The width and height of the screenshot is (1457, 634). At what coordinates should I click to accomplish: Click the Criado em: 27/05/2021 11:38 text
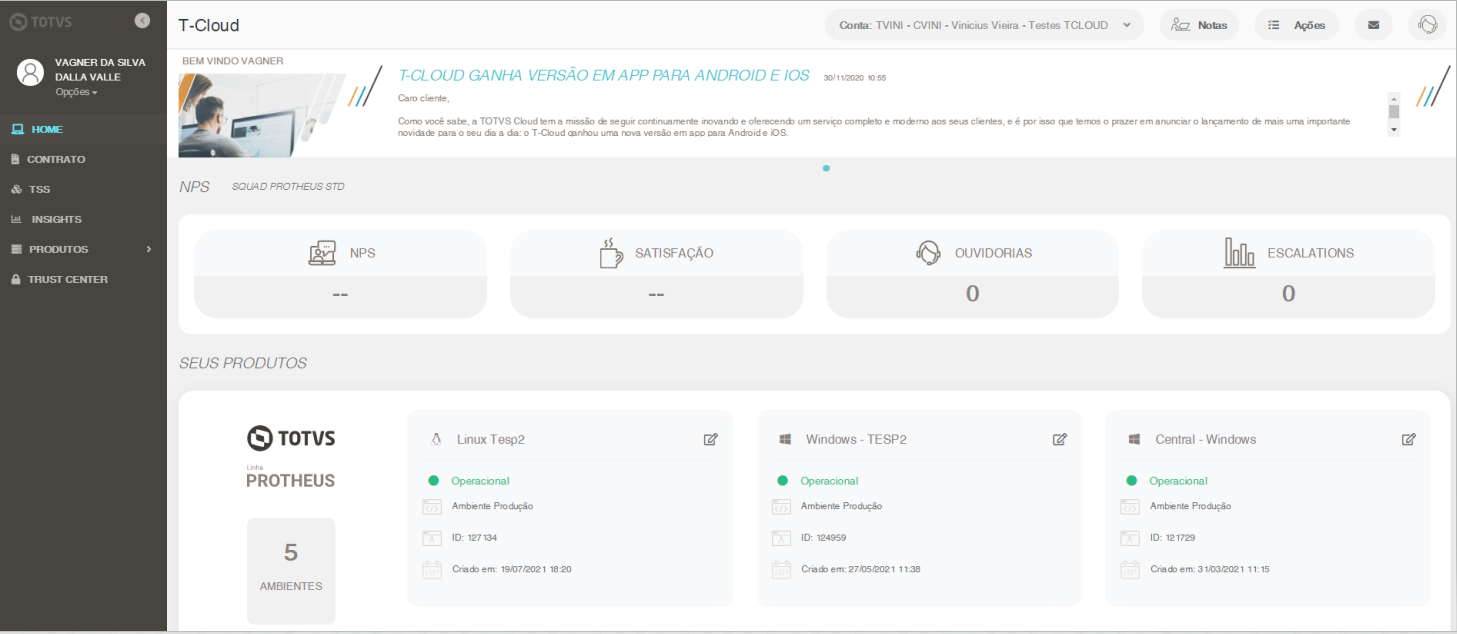(x=861, y=569)
